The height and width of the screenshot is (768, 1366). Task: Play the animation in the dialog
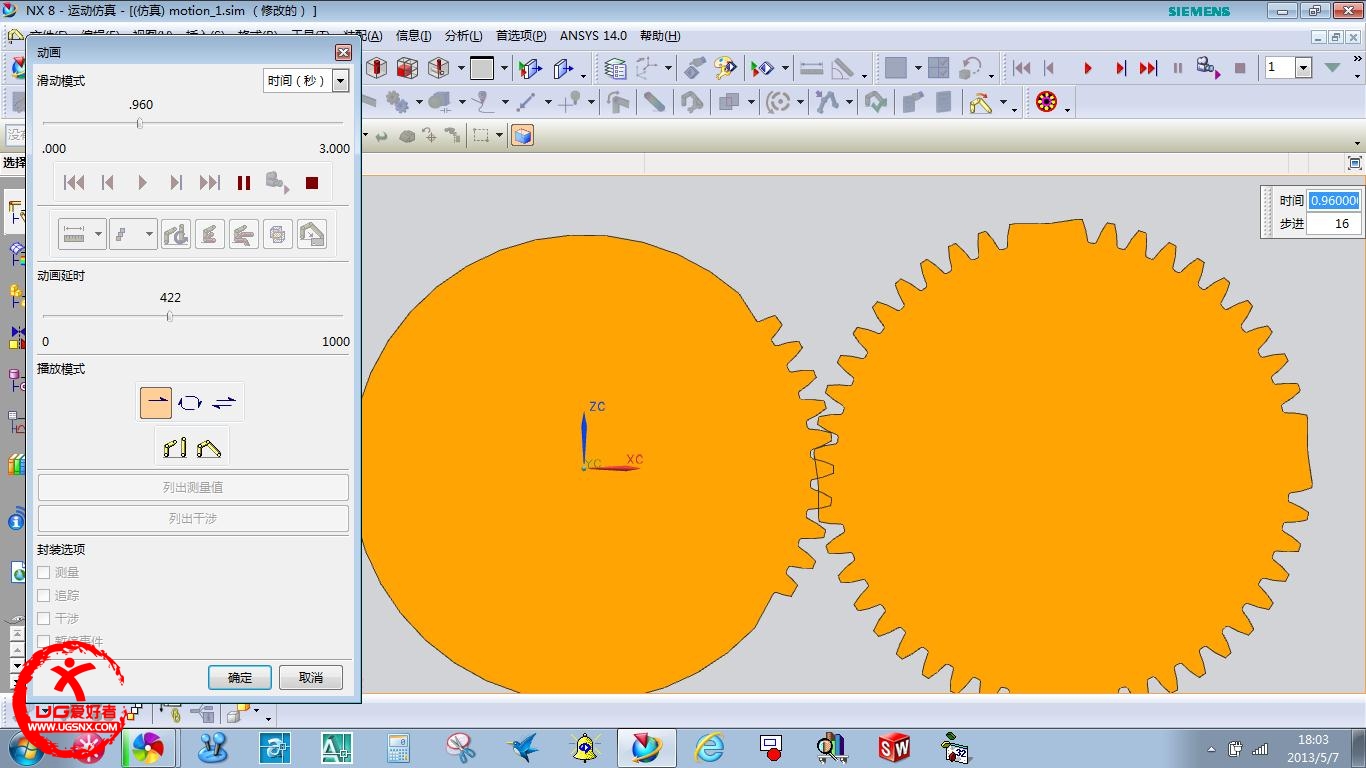[x=142, y=183]
